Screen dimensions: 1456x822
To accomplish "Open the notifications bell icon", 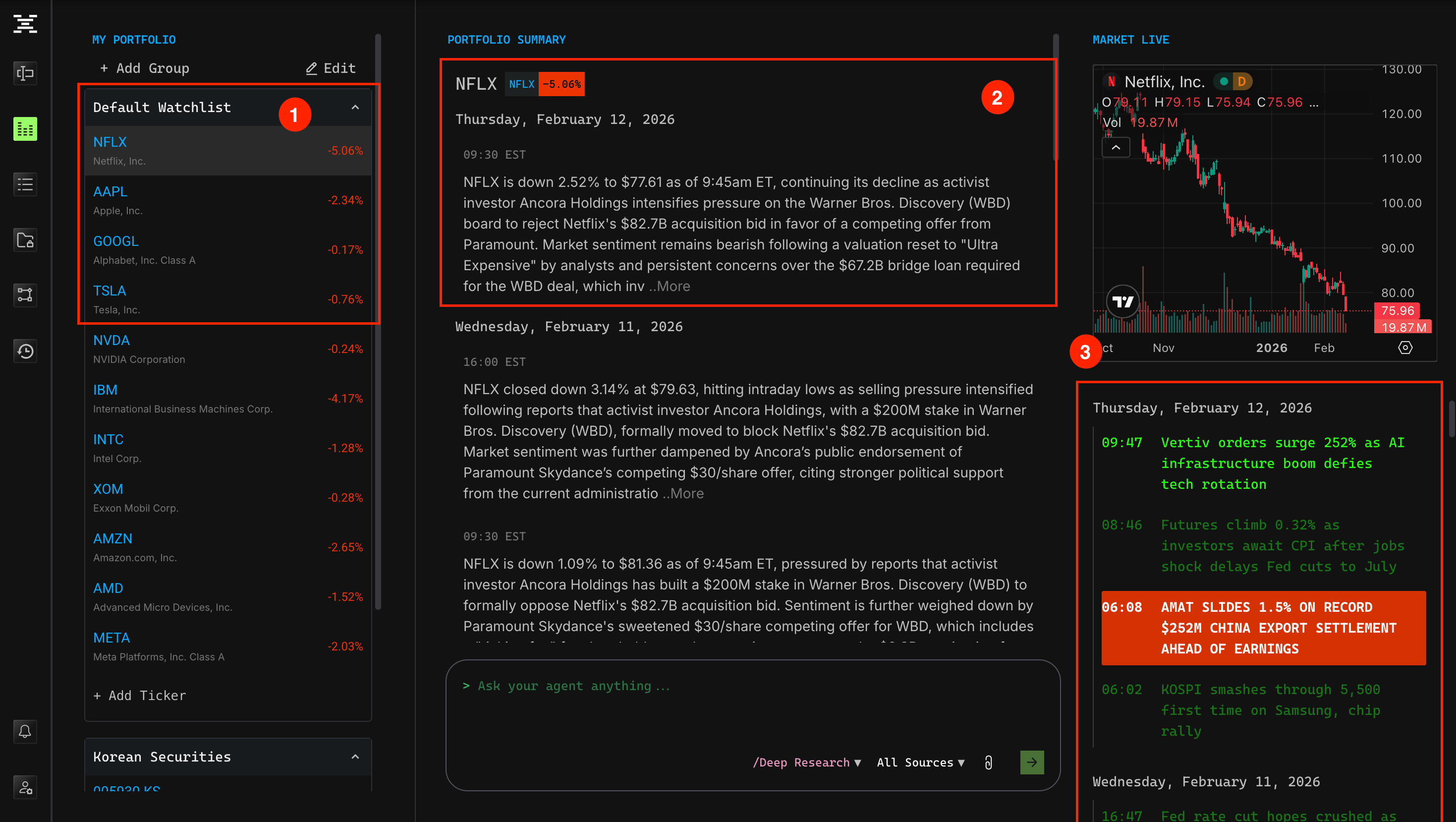I will coord(25,732).
